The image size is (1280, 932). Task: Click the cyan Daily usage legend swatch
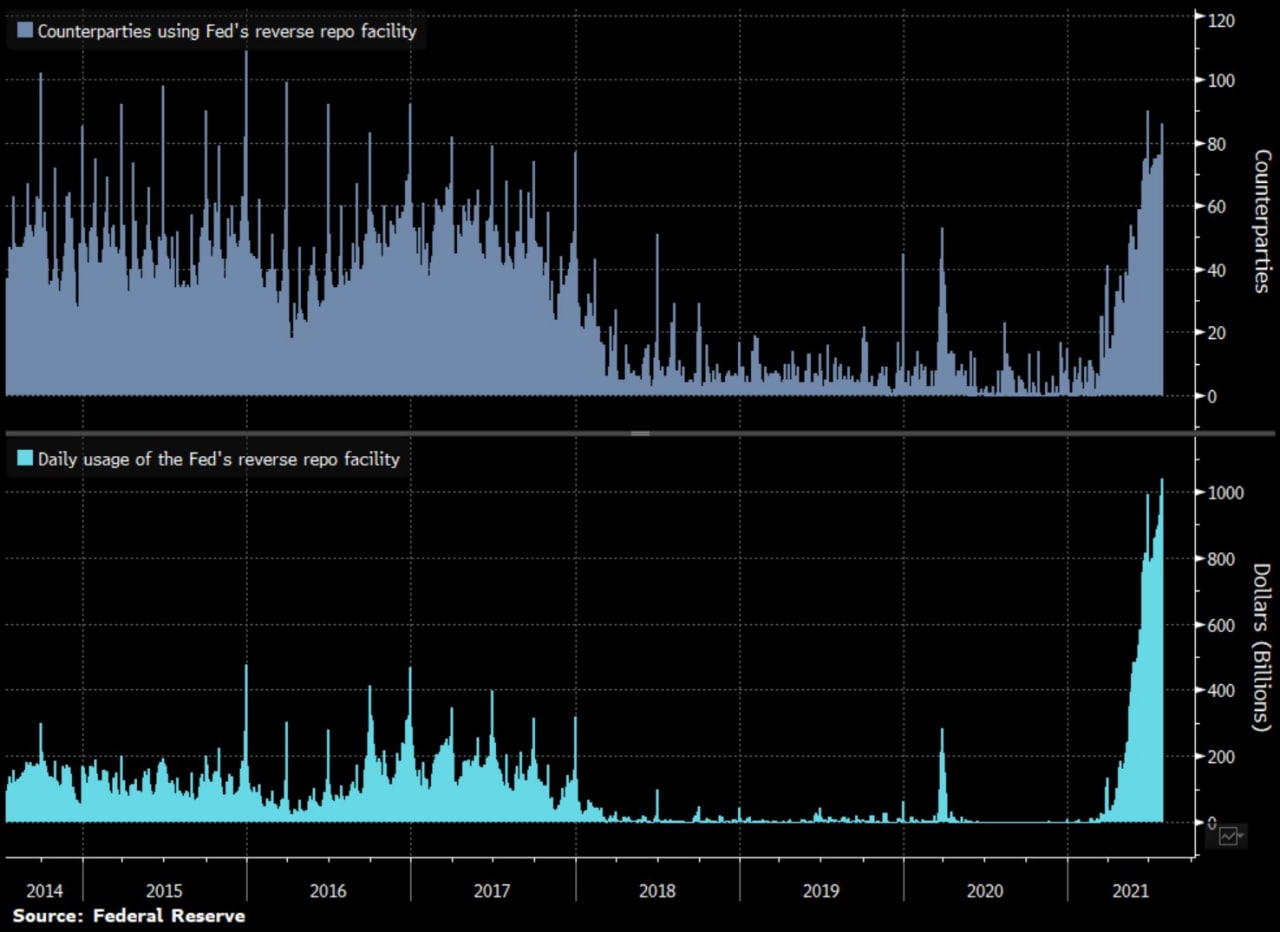tap(24, 459)
